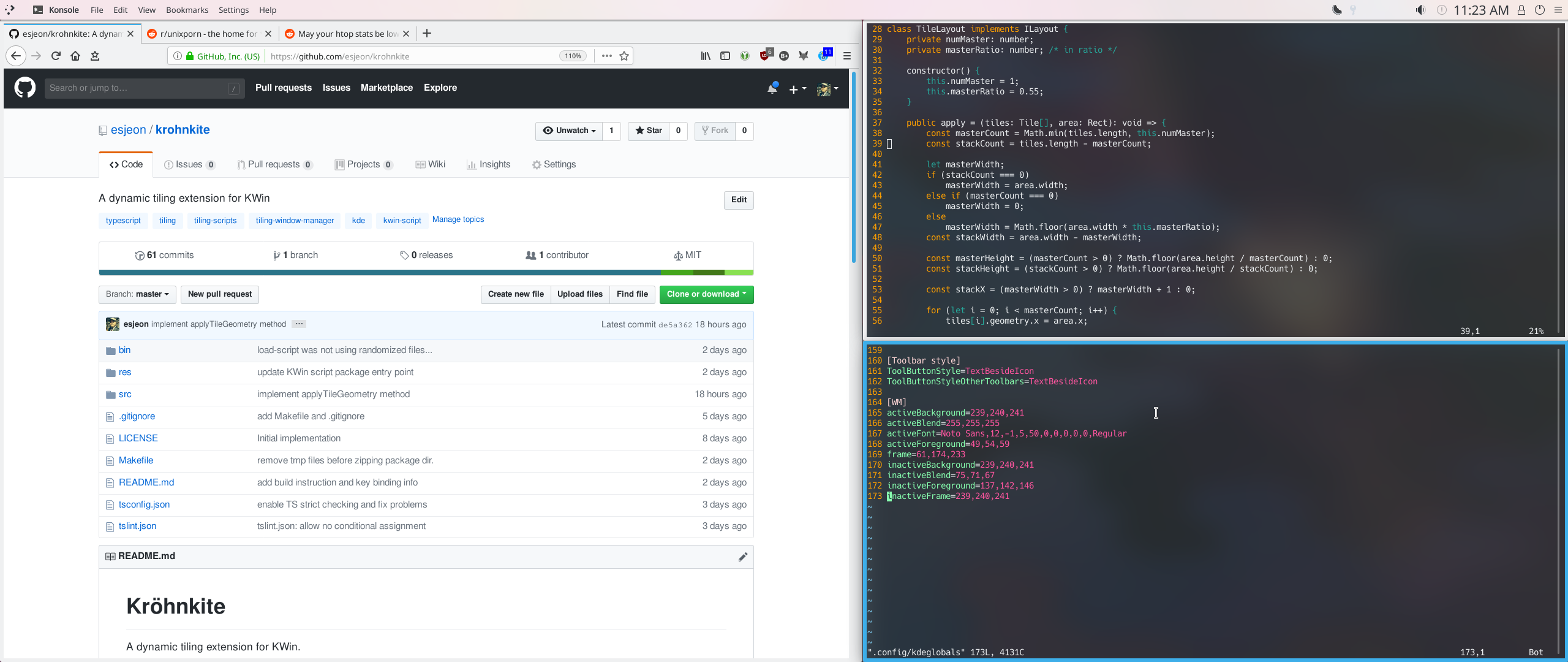Toggle the sidebar view icon in toolbar

pyautogui.click(x=725, y=56)
